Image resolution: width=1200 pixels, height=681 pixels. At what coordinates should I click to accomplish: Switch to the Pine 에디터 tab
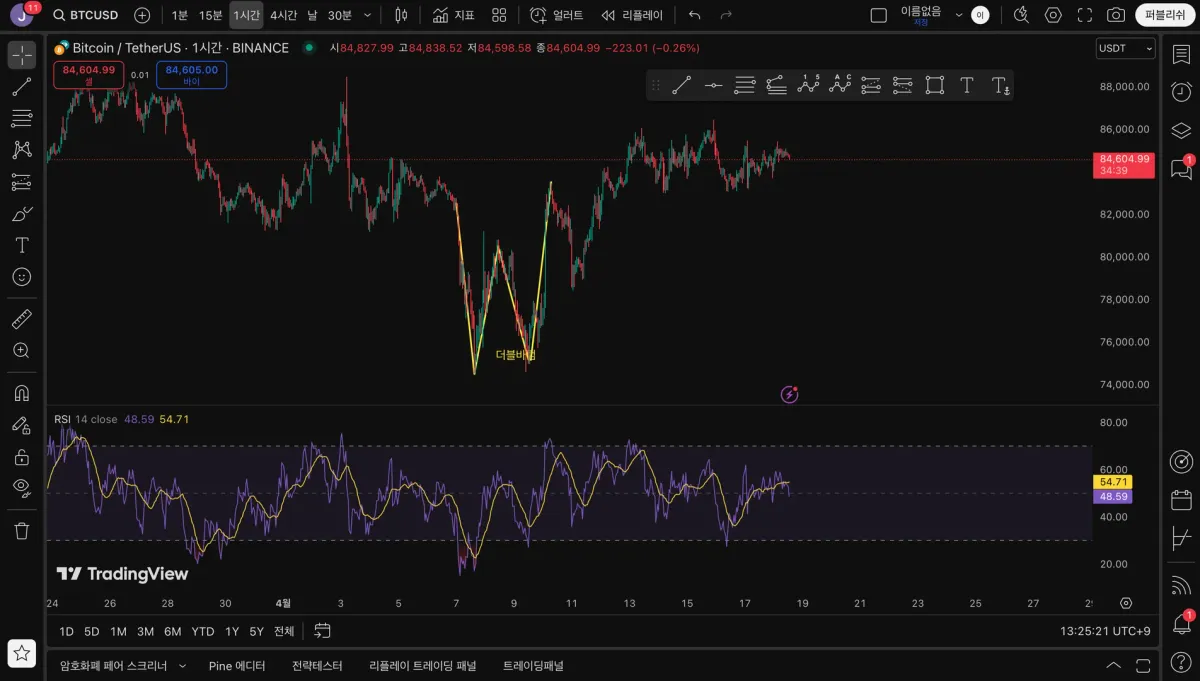pyautogui.click(x=237, y=665)
